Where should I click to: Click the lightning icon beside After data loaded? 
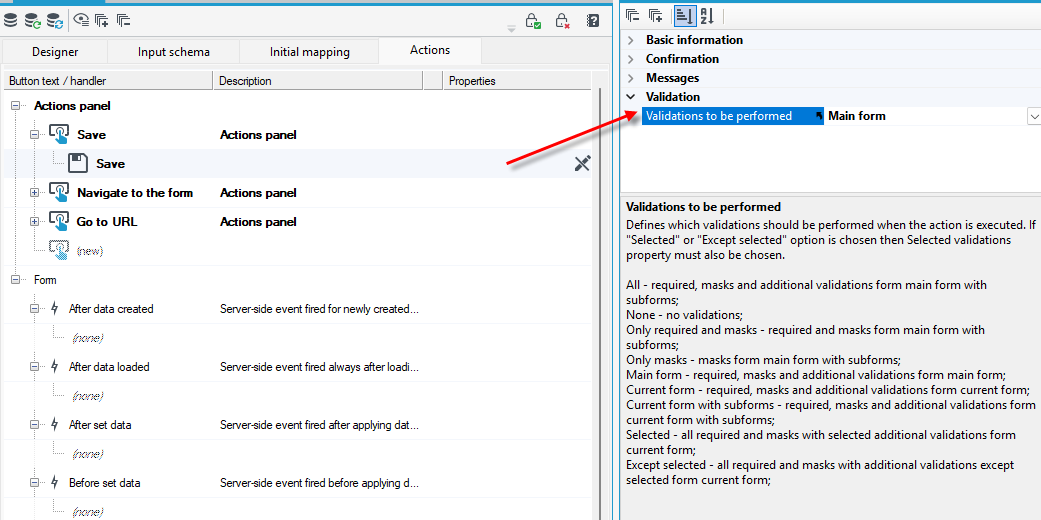(55, 367)
